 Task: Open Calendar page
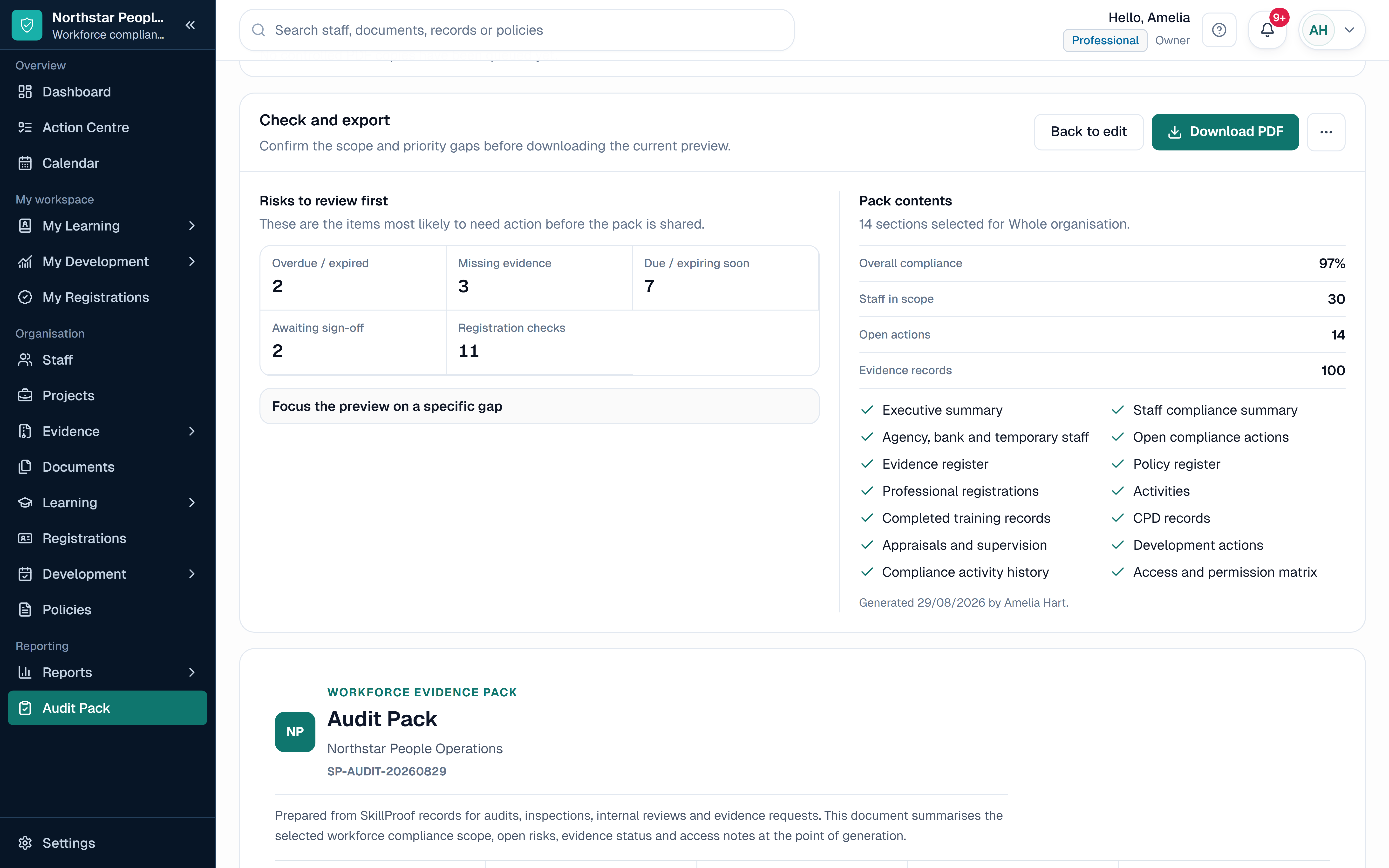click(x=107, y=163)
